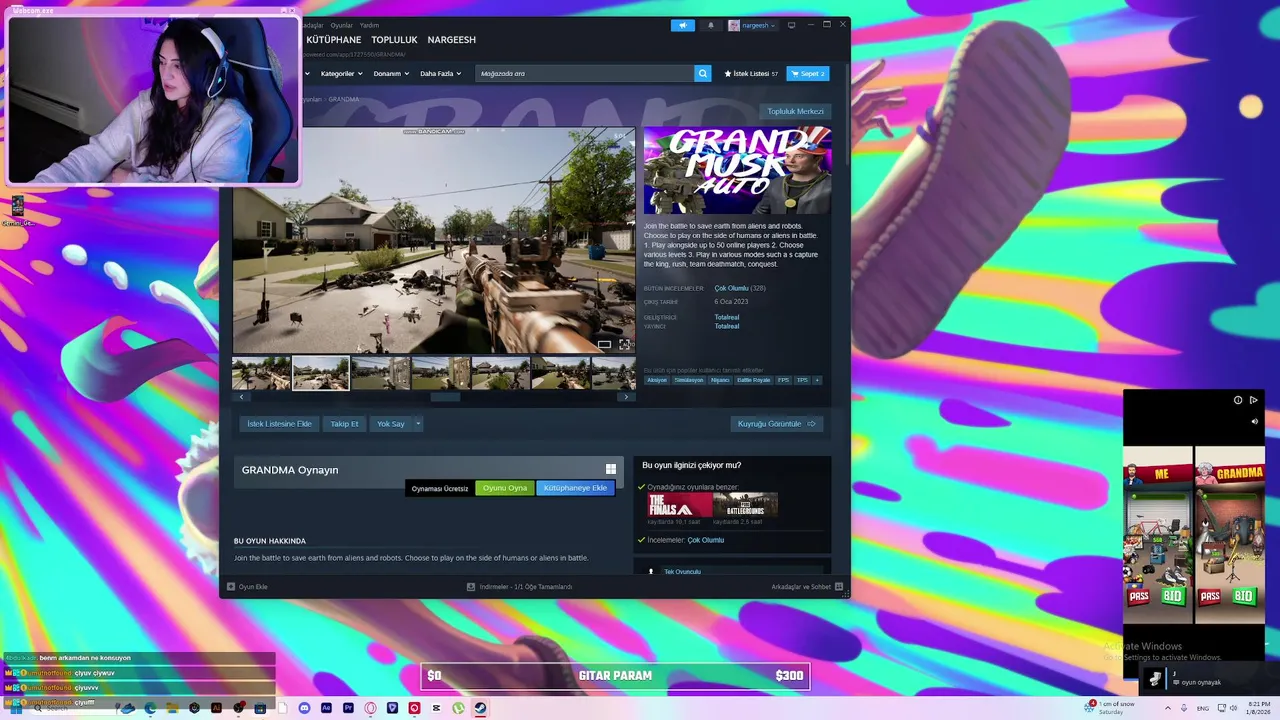Click Kütüphaneye Ekle button
Image resolution: width=1280 pixels, height=720 pixels.
coord(575,488)
